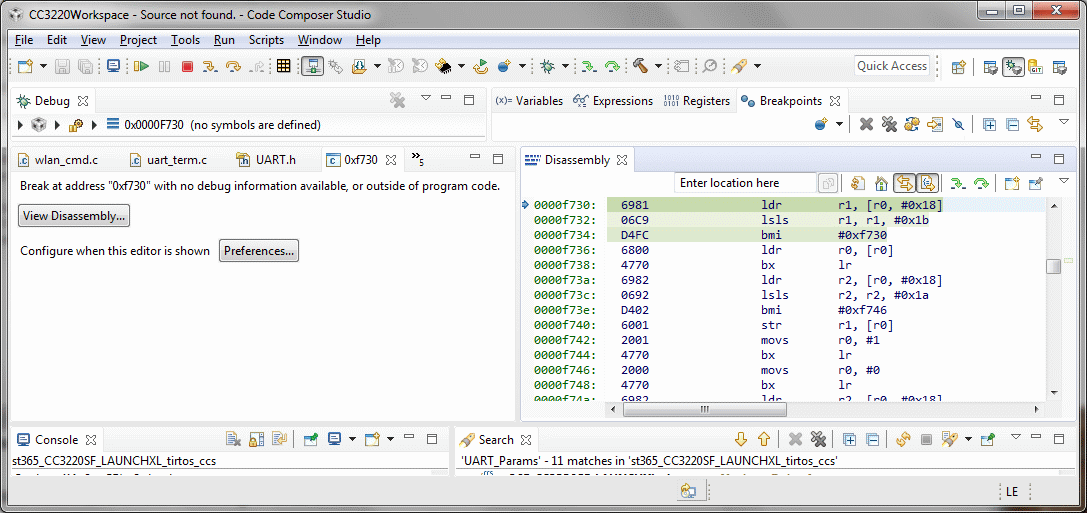Viewport: 1087px width, 513px height.
Task: Remove selected breakpoint with X icon
Action: (x=866, y=124)
